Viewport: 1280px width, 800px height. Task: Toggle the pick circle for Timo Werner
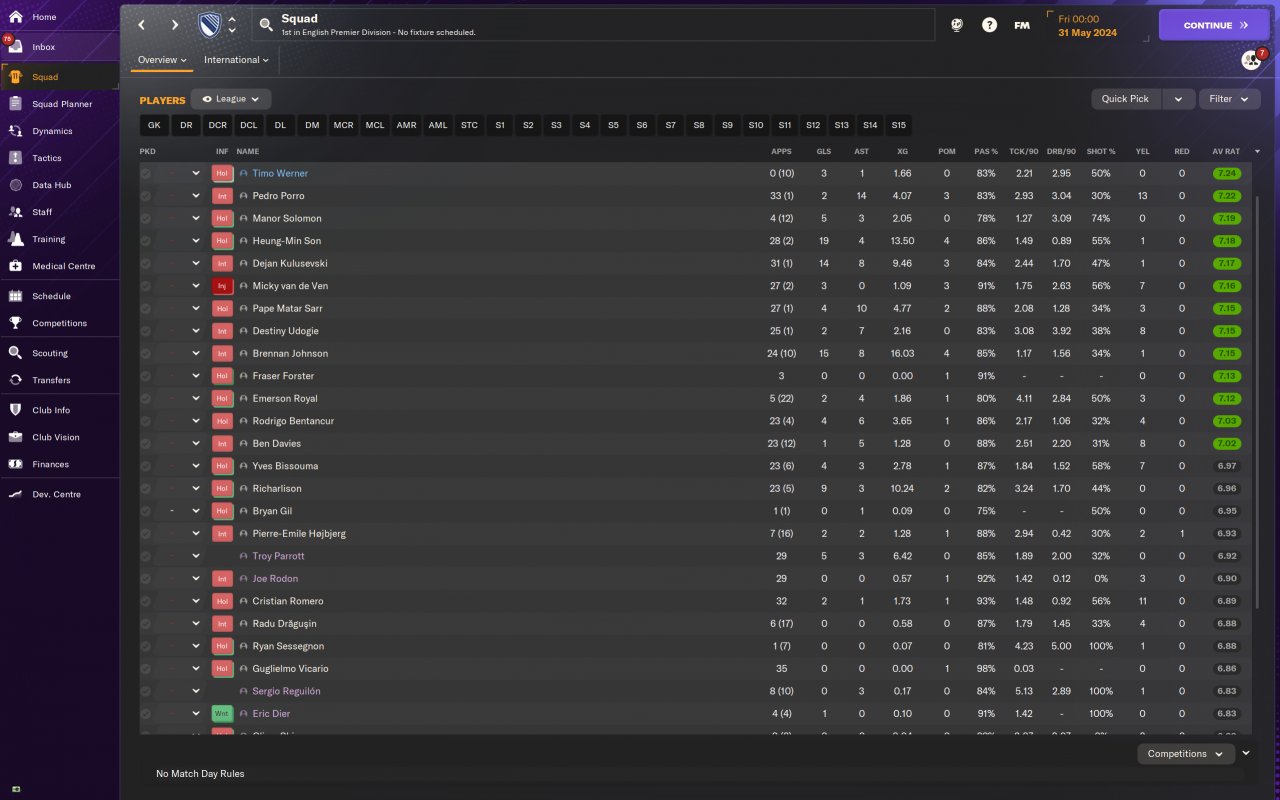146,173
